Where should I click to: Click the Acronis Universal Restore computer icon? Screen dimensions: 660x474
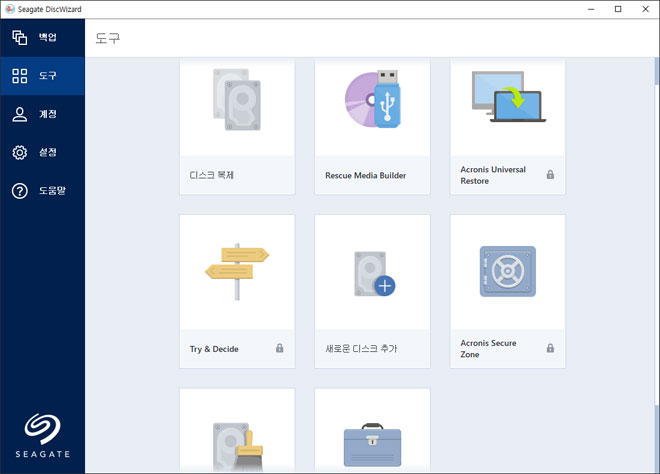508,97
